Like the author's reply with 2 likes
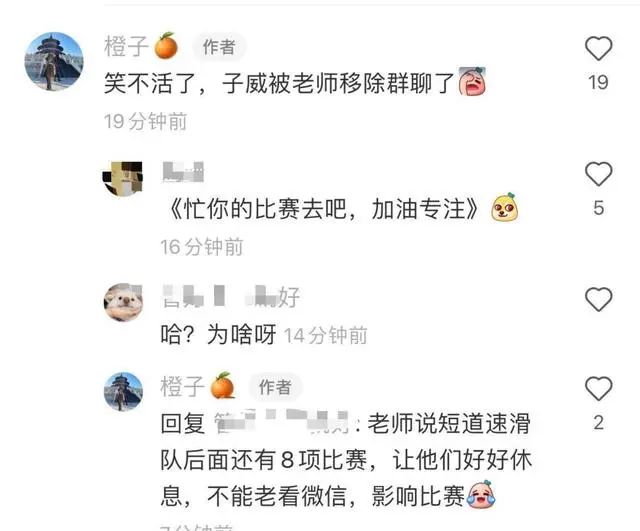The width and height of the screenshot is (640, 531). pyautogui.click(x=598, y=388)
